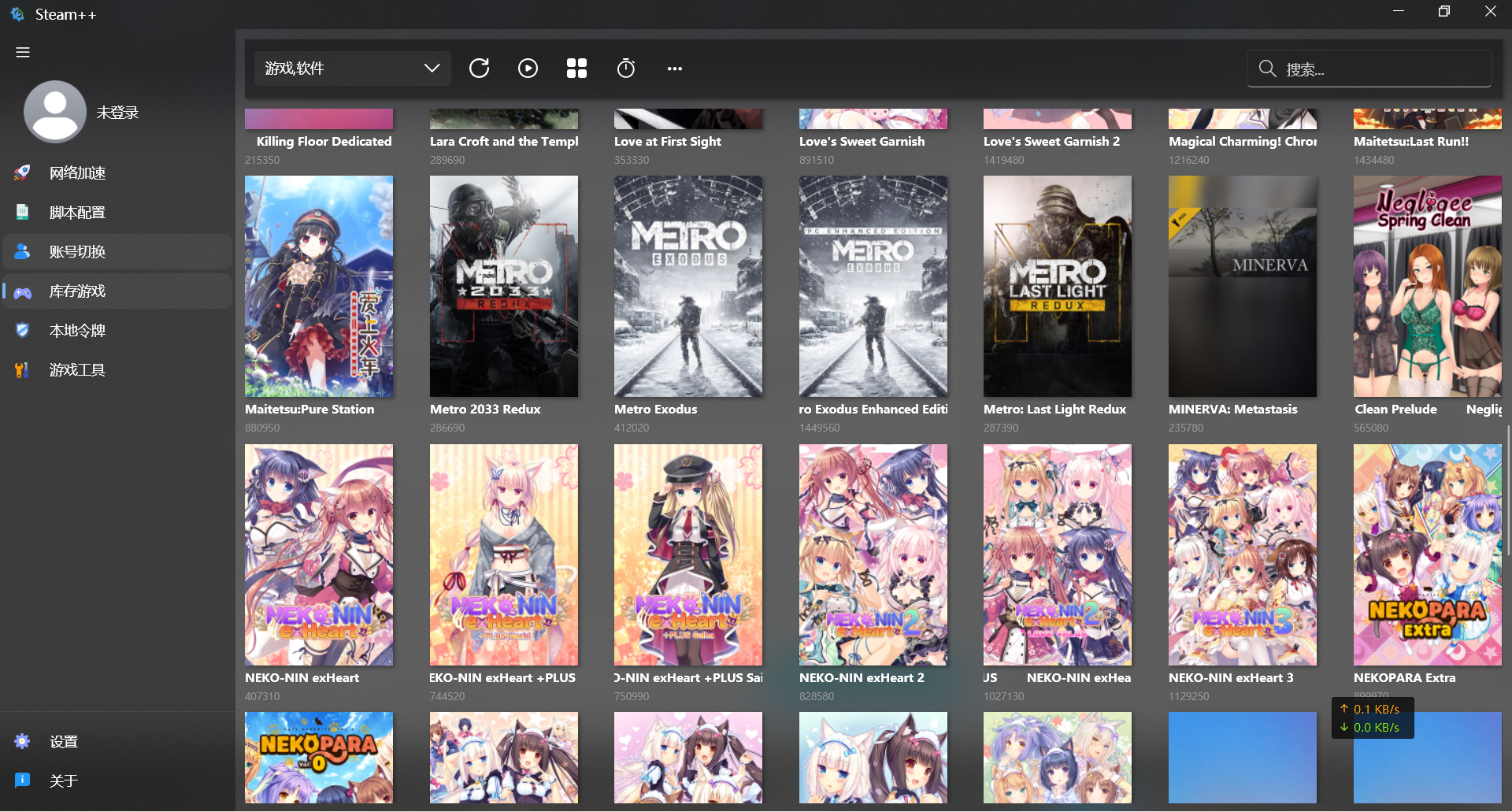1512x812 pixels.
Task: Open 脚本配置 in the sidebar
Action: pyautogui.click(x=77, y=213)
